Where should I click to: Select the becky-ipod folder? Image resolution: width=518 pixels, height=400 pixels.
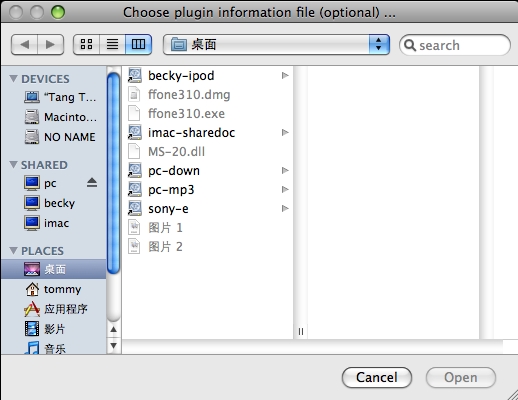pos(208,76)
